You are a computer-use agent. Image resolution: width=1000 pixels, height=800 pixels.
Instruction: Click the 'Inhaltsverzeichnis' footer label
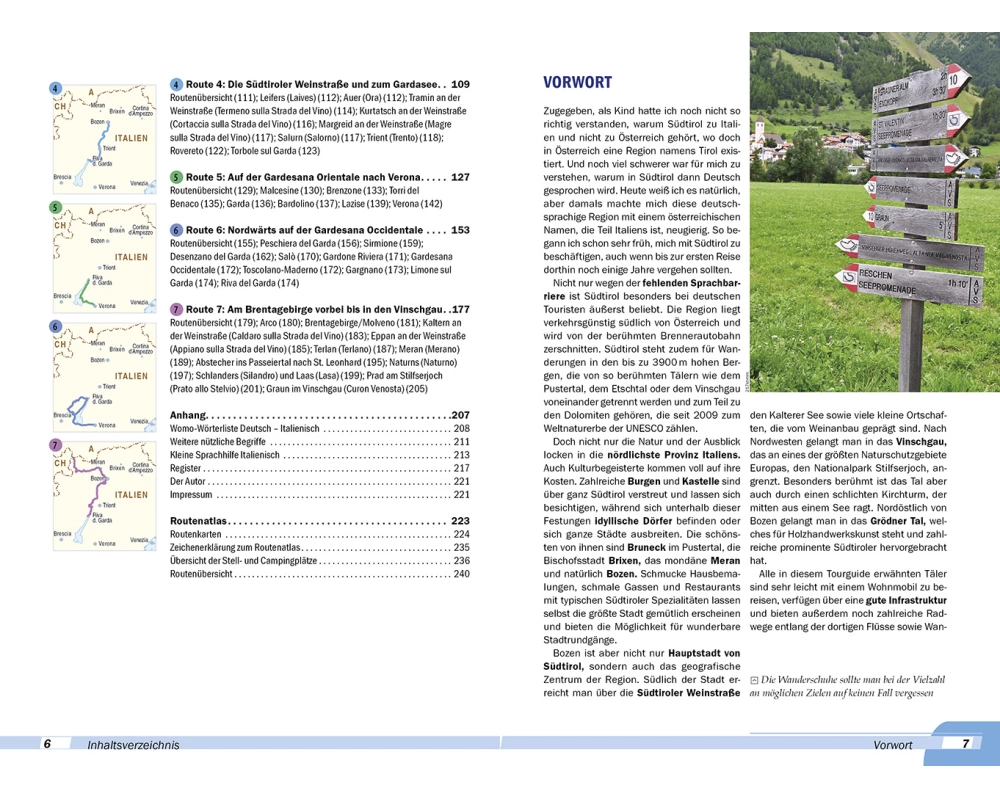133,745
